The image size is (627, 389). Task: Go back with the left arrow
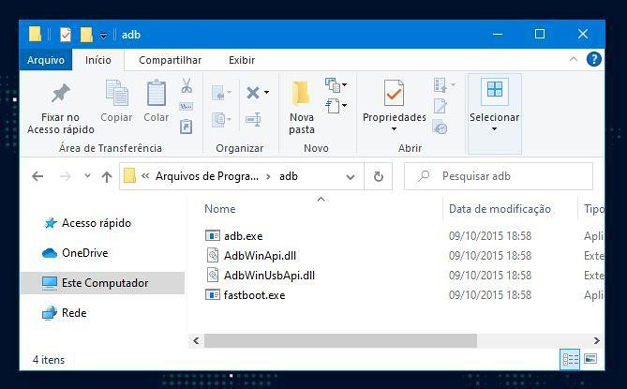38,176
